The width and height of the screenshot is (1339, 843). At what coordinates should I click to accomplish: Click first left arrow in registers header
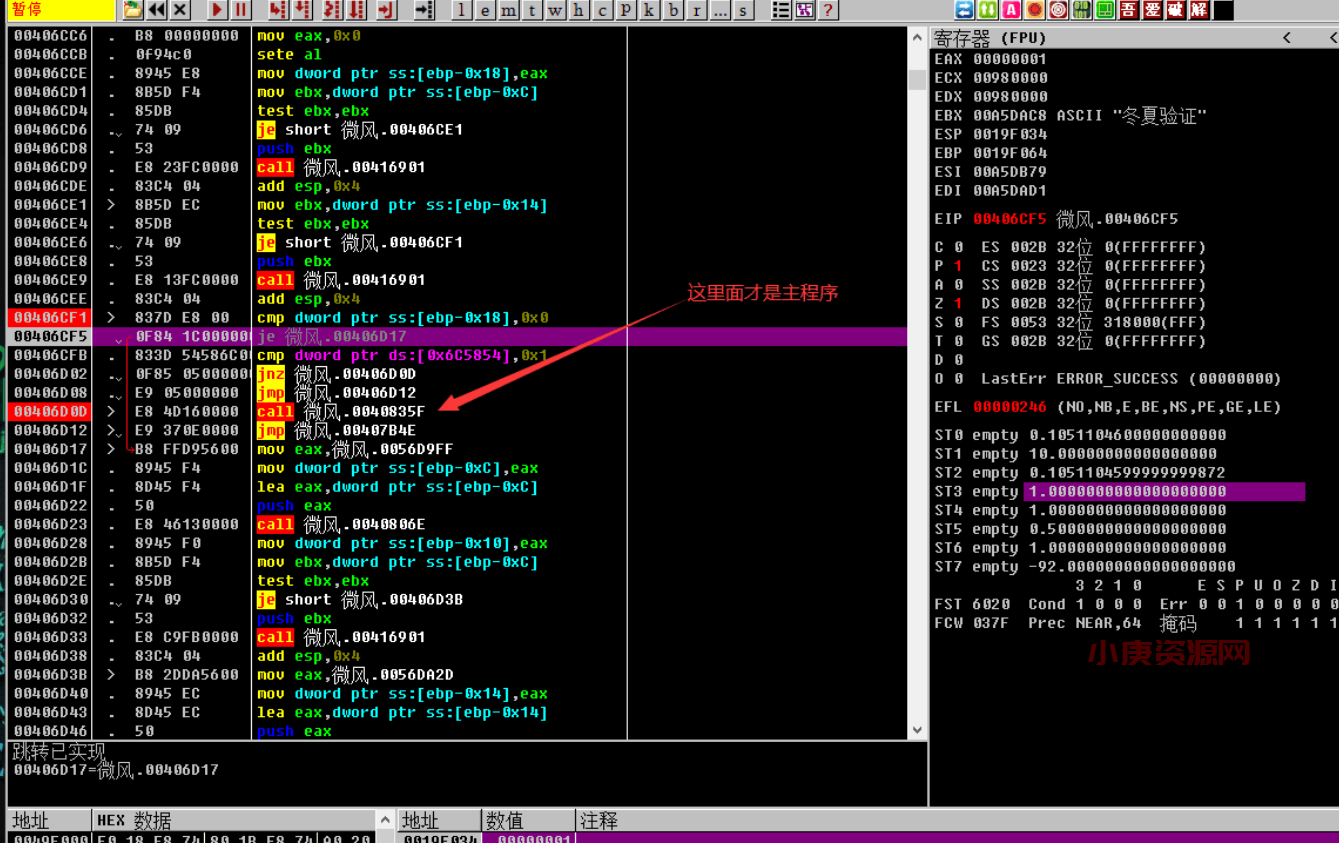[1287, 38]
